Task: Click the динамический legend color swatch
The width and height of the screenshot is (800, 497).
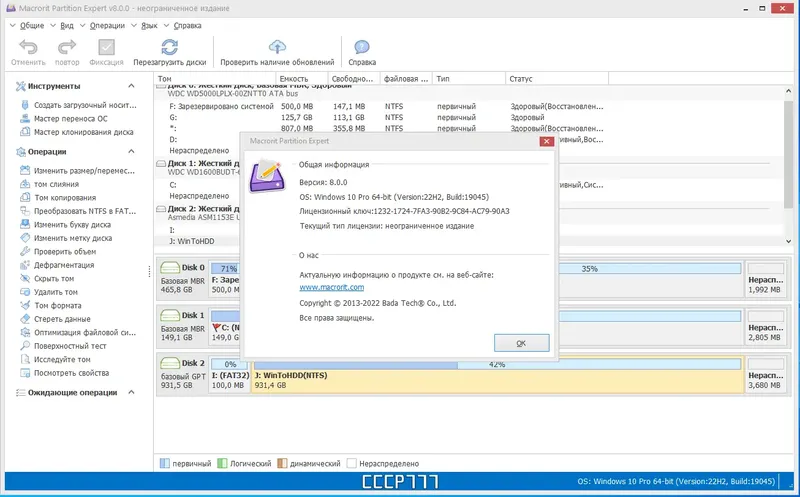Action: click(282, 463)
